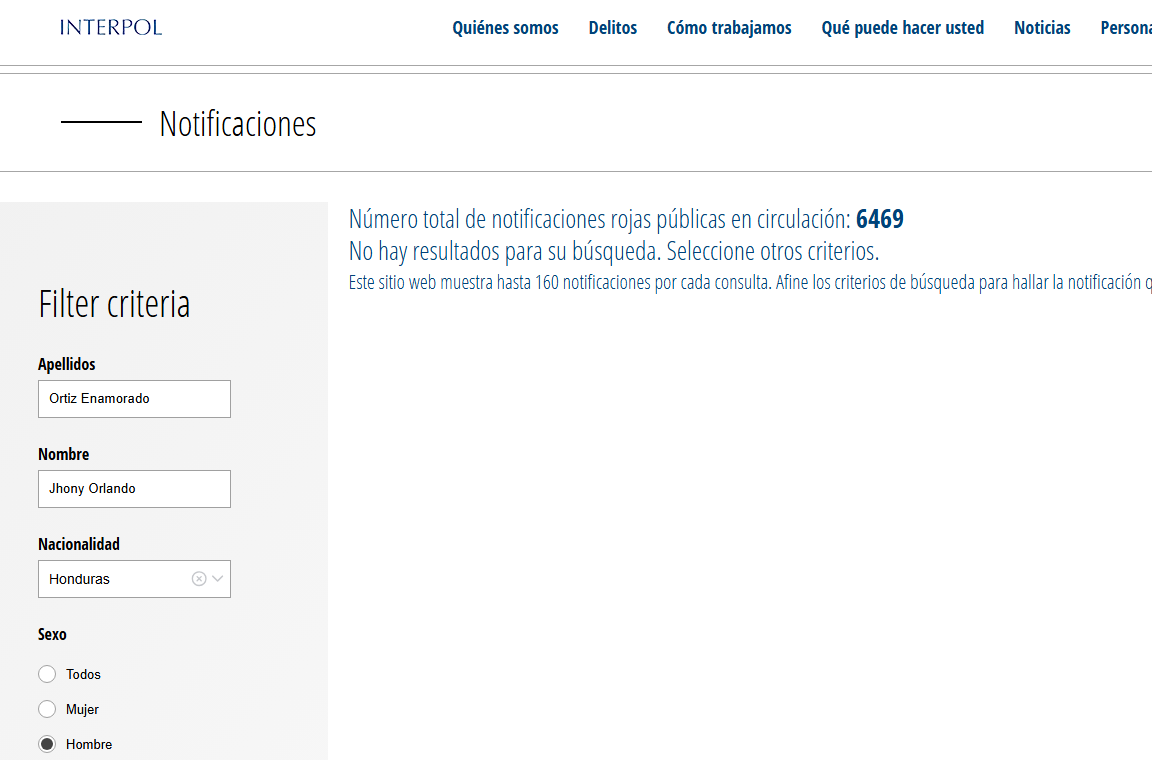
Task: Select the Hombre radio button
Action: pyautogui.click(x=47, y=744)
